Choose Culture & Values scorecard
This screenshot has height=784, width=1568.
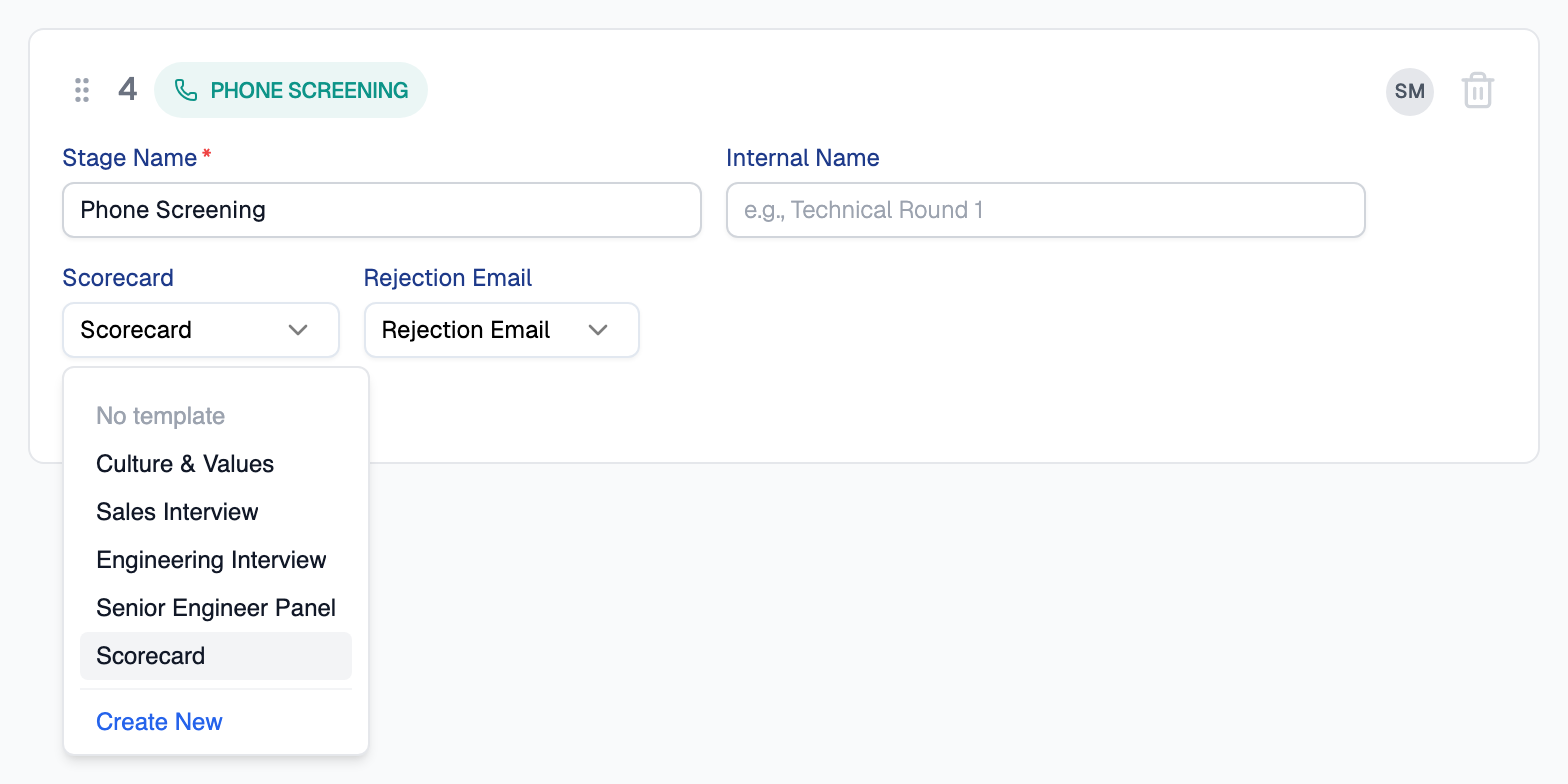click(x=216, y=464)
